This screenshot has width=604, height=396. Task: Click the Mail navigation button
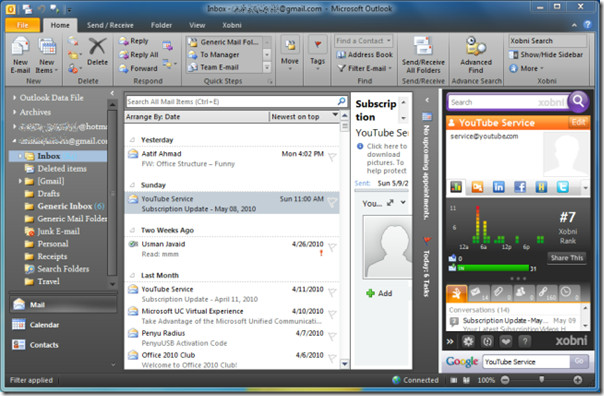[63, 305]
